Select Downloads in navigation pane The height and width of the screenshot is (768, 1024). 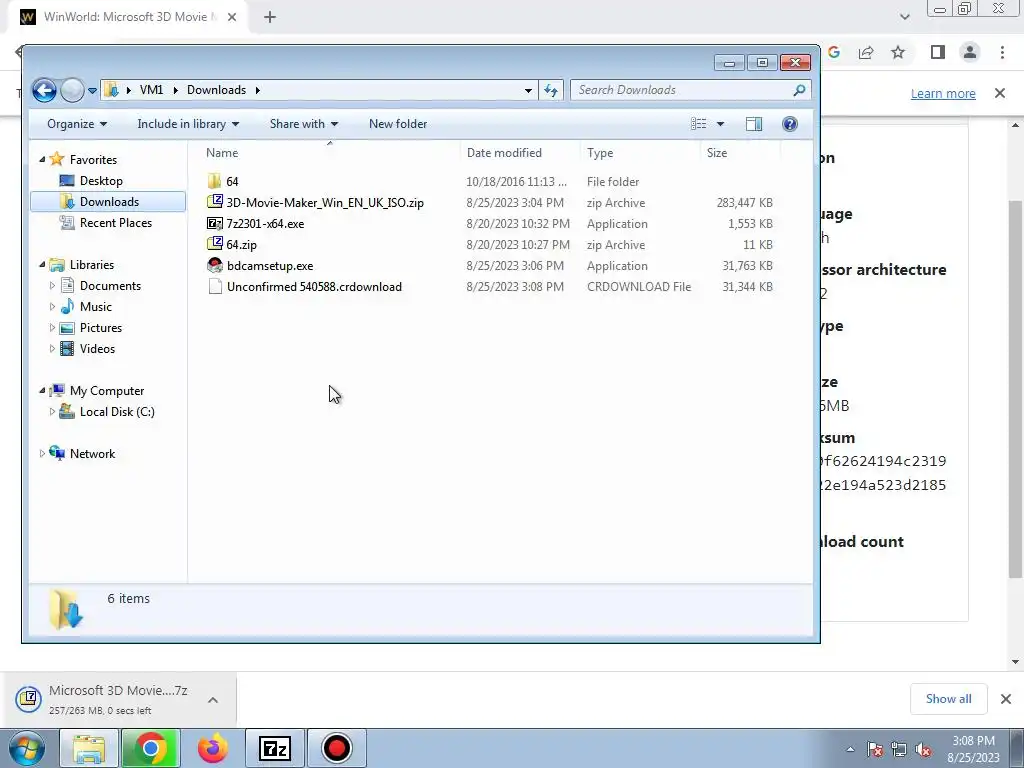[x=108, y=202]
